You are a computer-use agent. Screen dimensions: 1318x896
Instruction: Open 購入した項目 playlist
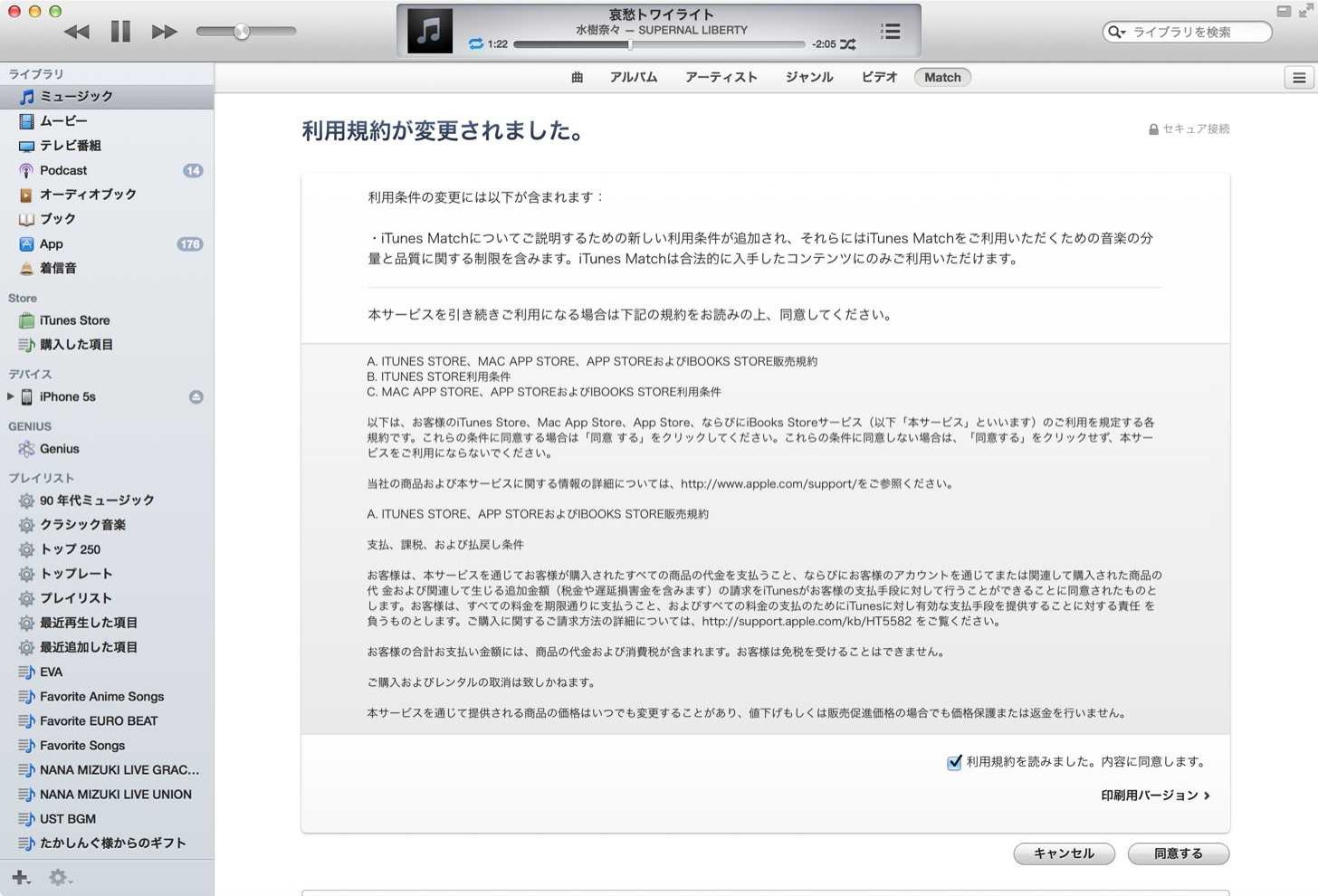point(107,345)
